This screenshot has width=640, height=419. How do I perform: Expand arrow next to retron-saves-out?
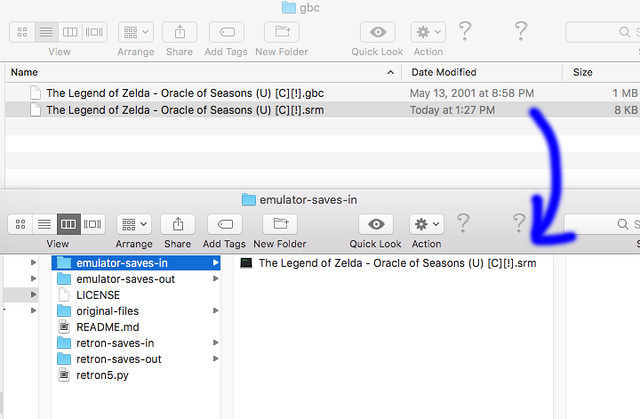coord(216,359)
